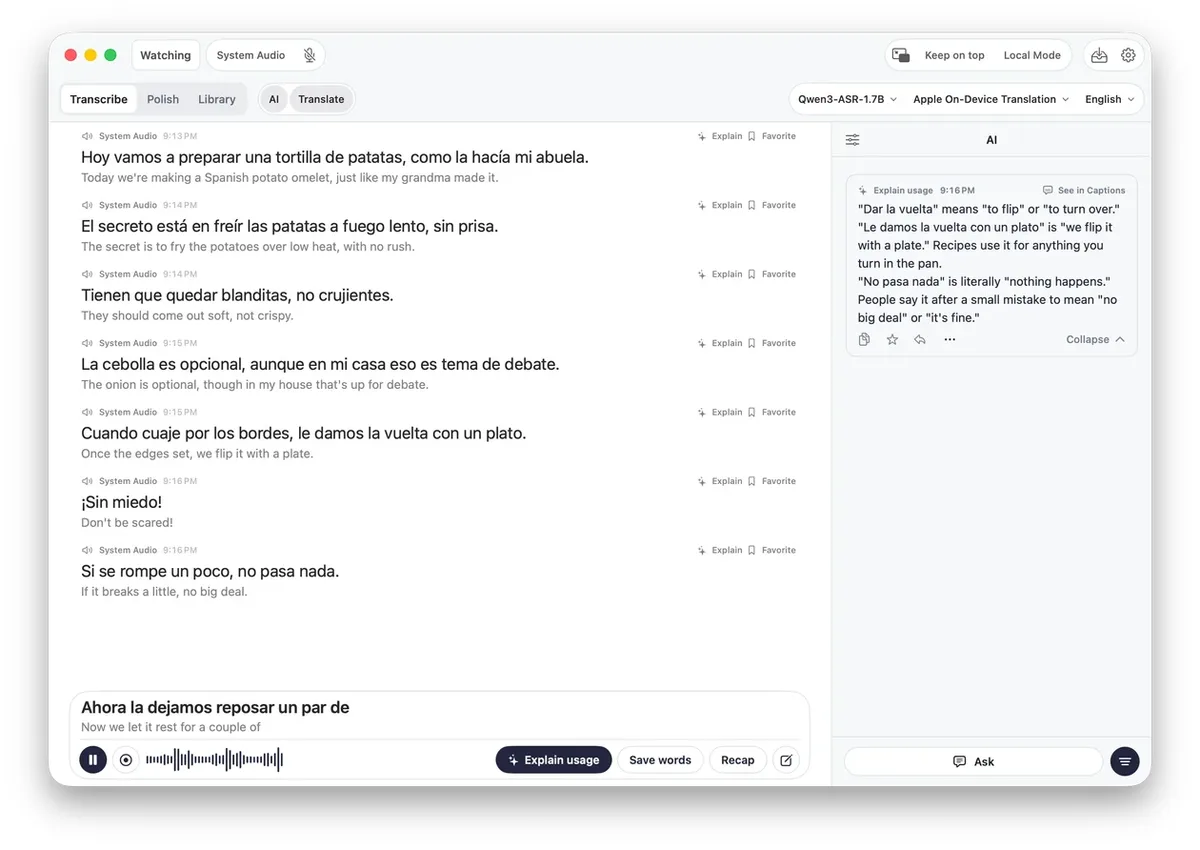Toggle the Watching status button
This screenshot has width=1200, height=850.
click(x=165, y=56)
